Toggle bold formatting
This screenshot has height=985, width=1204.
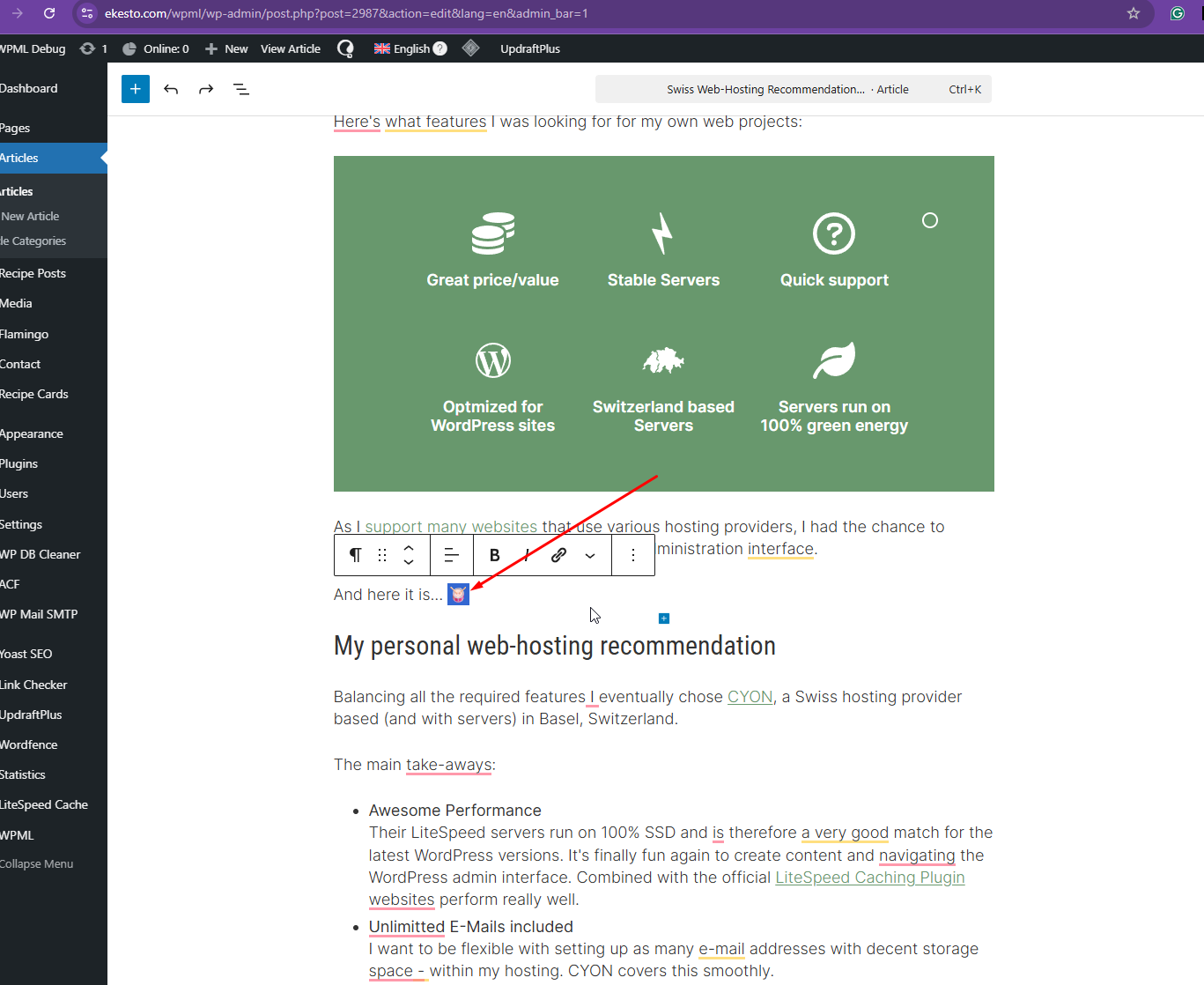(x=495, y=555)
